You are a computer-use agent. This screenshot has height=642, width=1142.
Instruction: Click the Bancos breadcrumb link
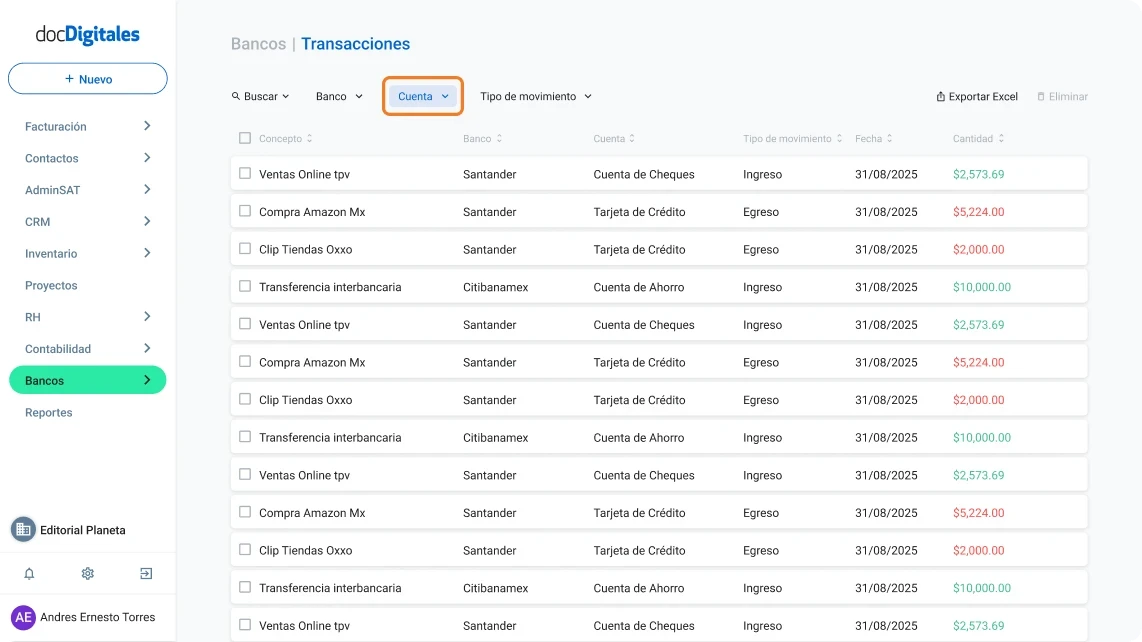[x=258, y=44]
